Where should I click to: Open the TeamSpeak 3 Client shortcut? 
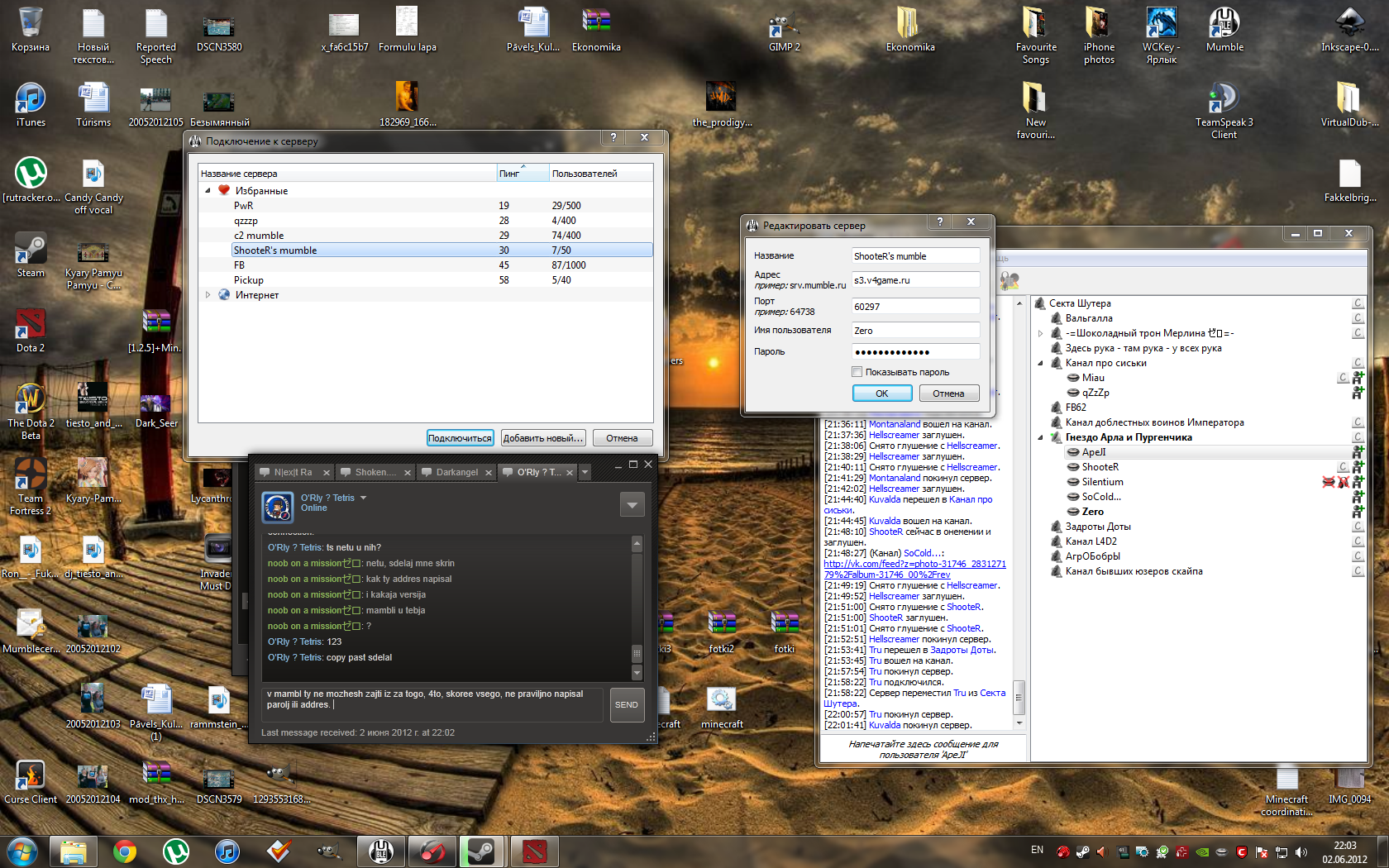click(1224, 100)
